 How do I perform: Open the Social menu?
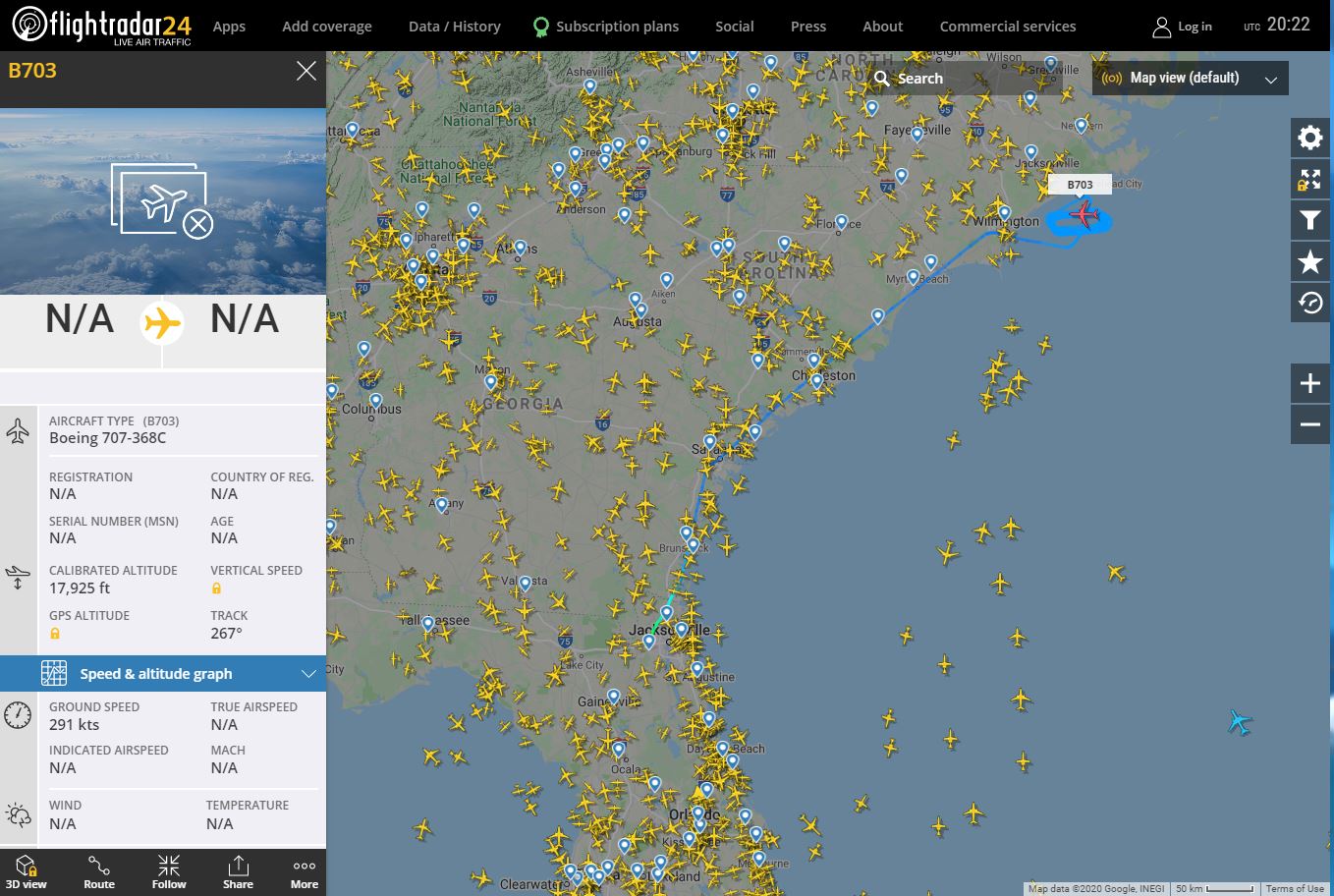[735, 27]
